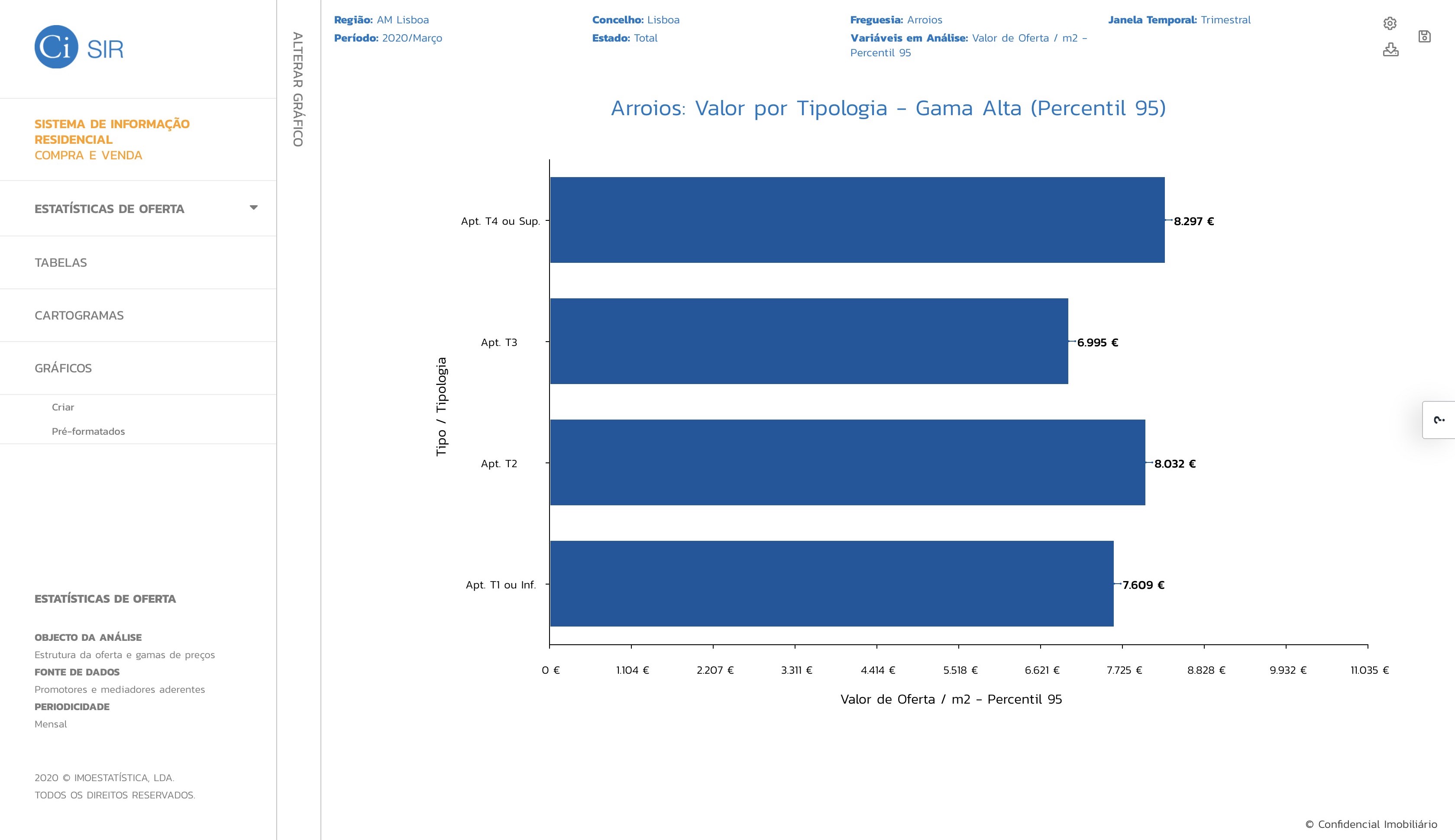Open the help question mark tab
This screenshot has height=840, width=1455.
click(1439, 420)
